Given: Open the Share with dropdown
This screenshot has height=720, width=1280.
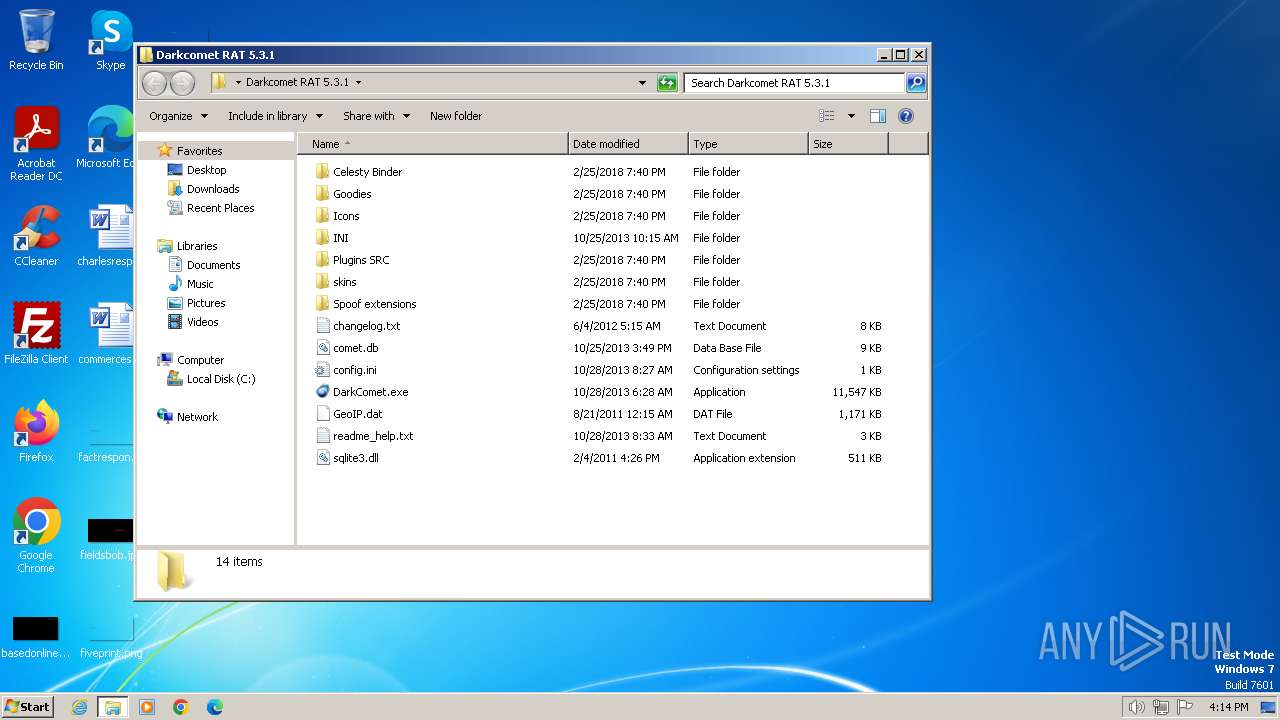Looking at the screenshot, I should pyautogui.click(x=376, y=116).
